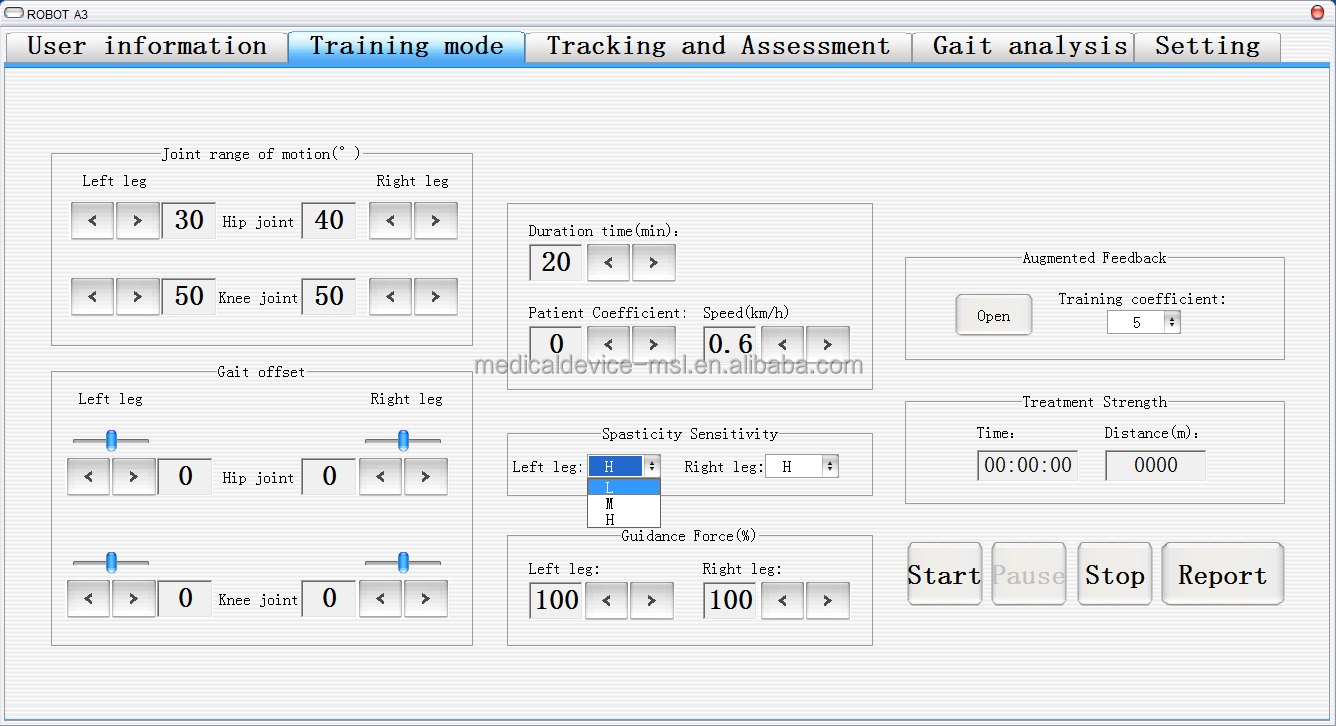Increase the Speed (km/h) value

click(x=827, y=345)
